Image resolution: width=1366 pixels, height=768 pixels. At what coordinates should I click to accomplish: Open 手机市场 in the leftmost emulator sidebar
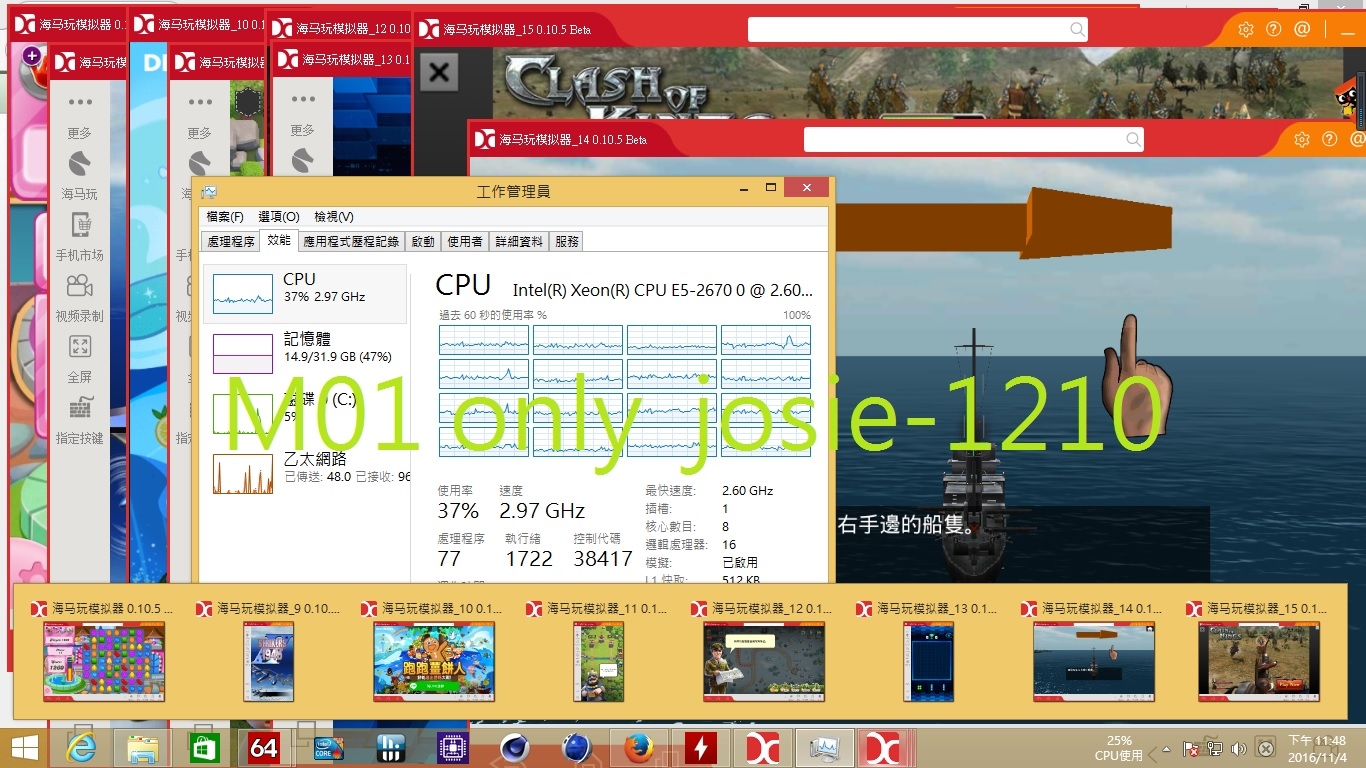point(80,236)
